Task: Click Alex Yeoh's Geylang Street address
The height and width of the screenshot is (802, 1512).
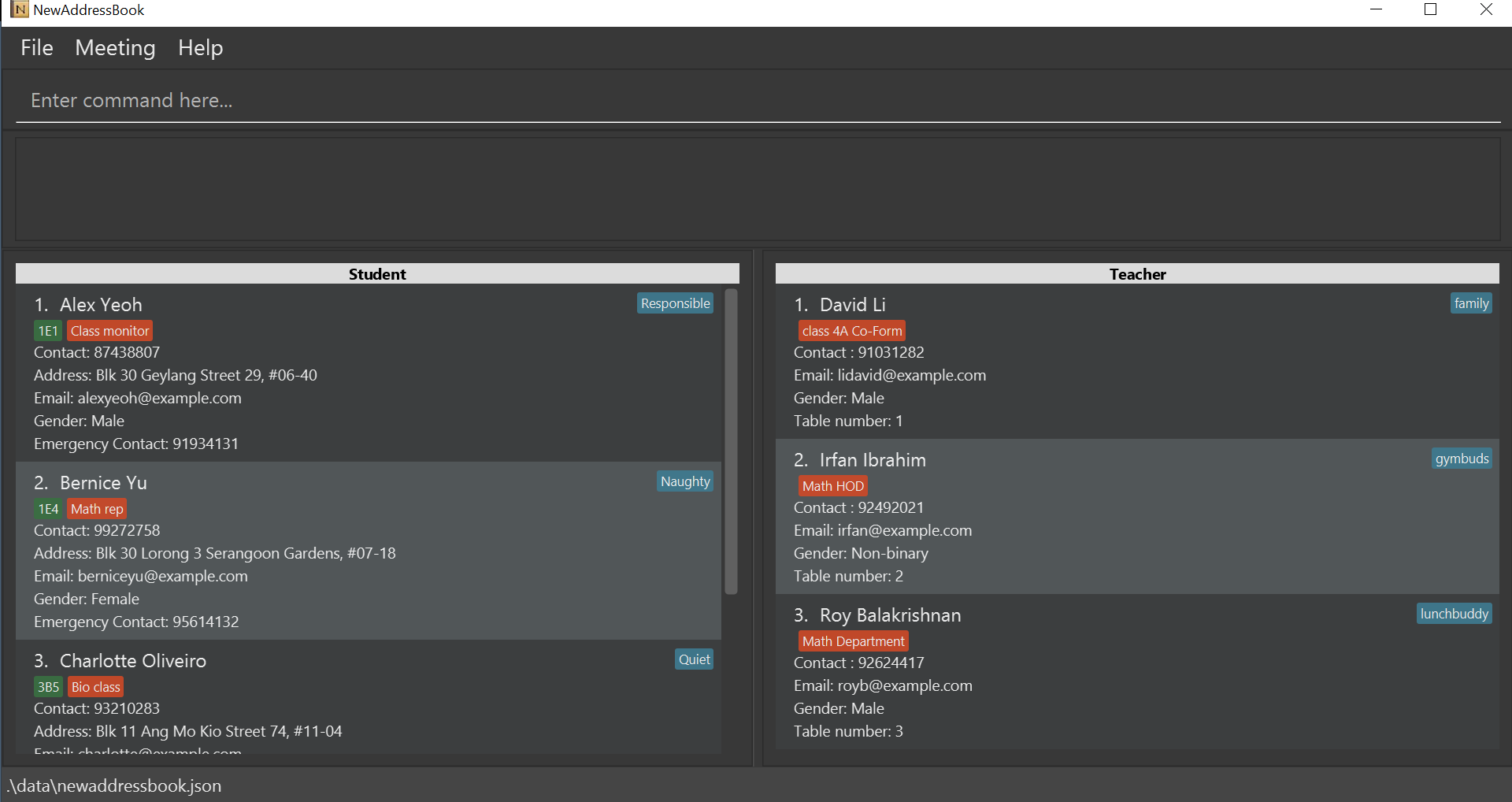Action: point(176,375)
